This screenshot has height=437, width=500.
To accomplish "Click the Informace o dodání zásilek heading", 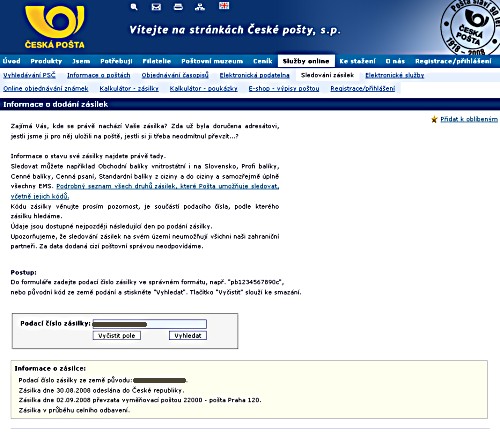I will click(x=56, y=104).
